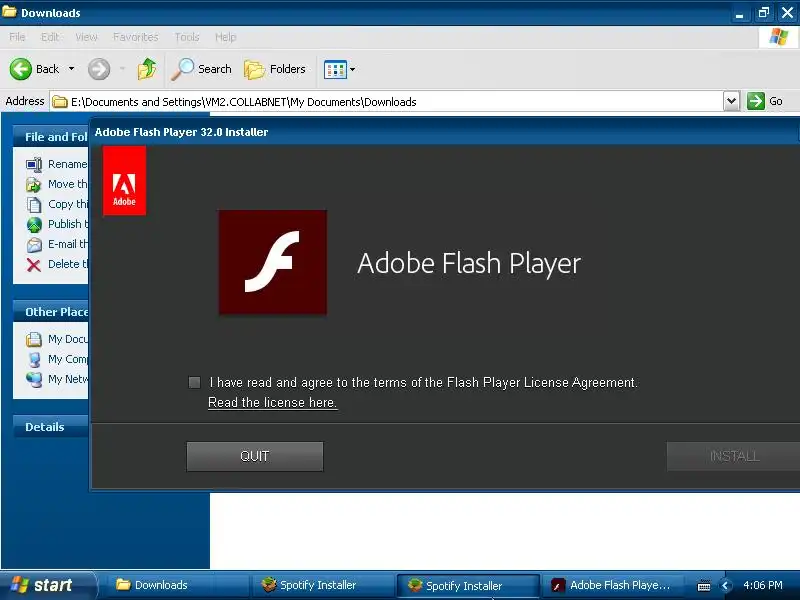Click the QUIT button in Flash installer
This screenshot has height=600, width=800.
(255, 456)
